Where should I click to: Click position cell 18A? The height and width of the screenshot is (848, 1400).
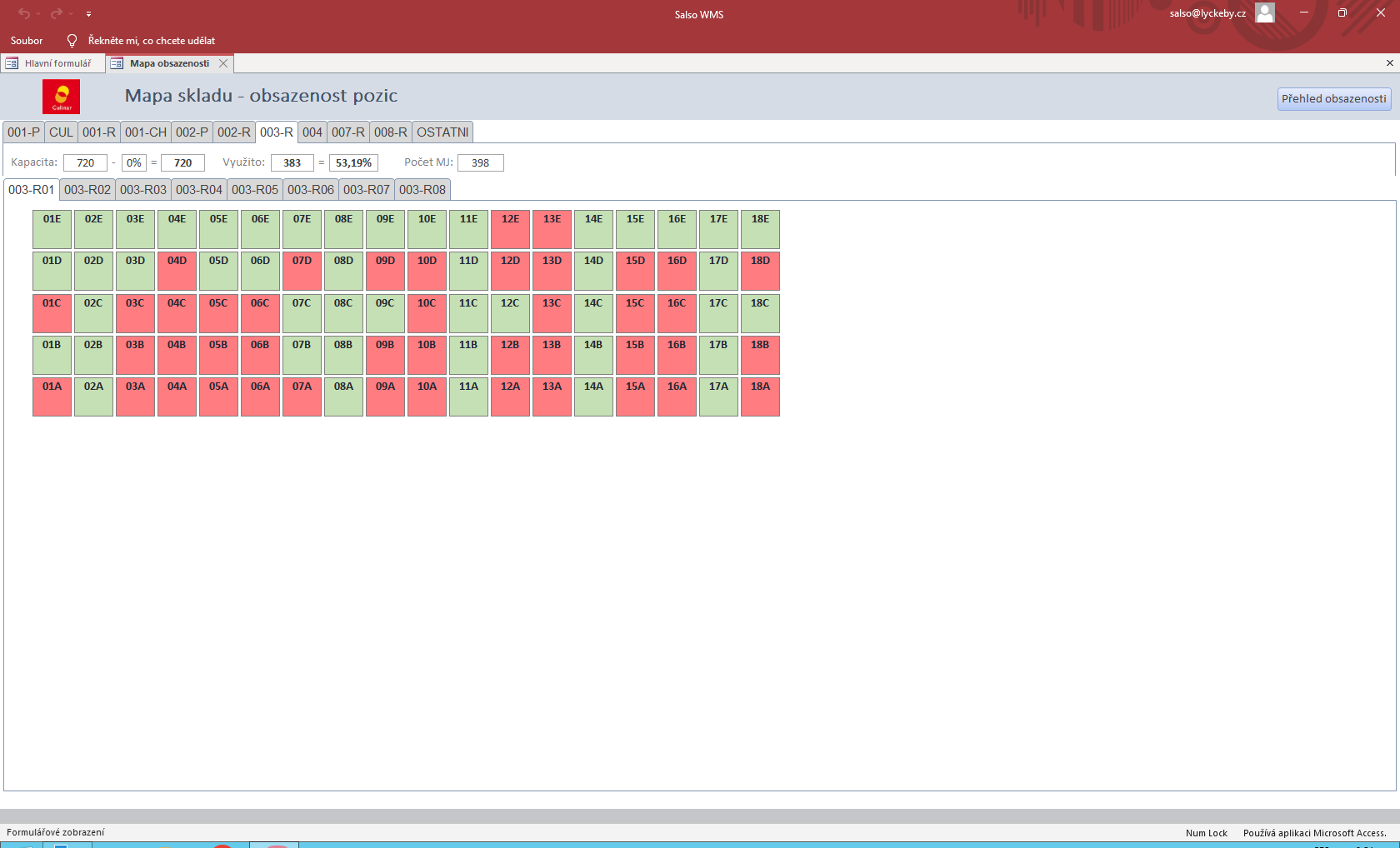[x=760, y=397]
